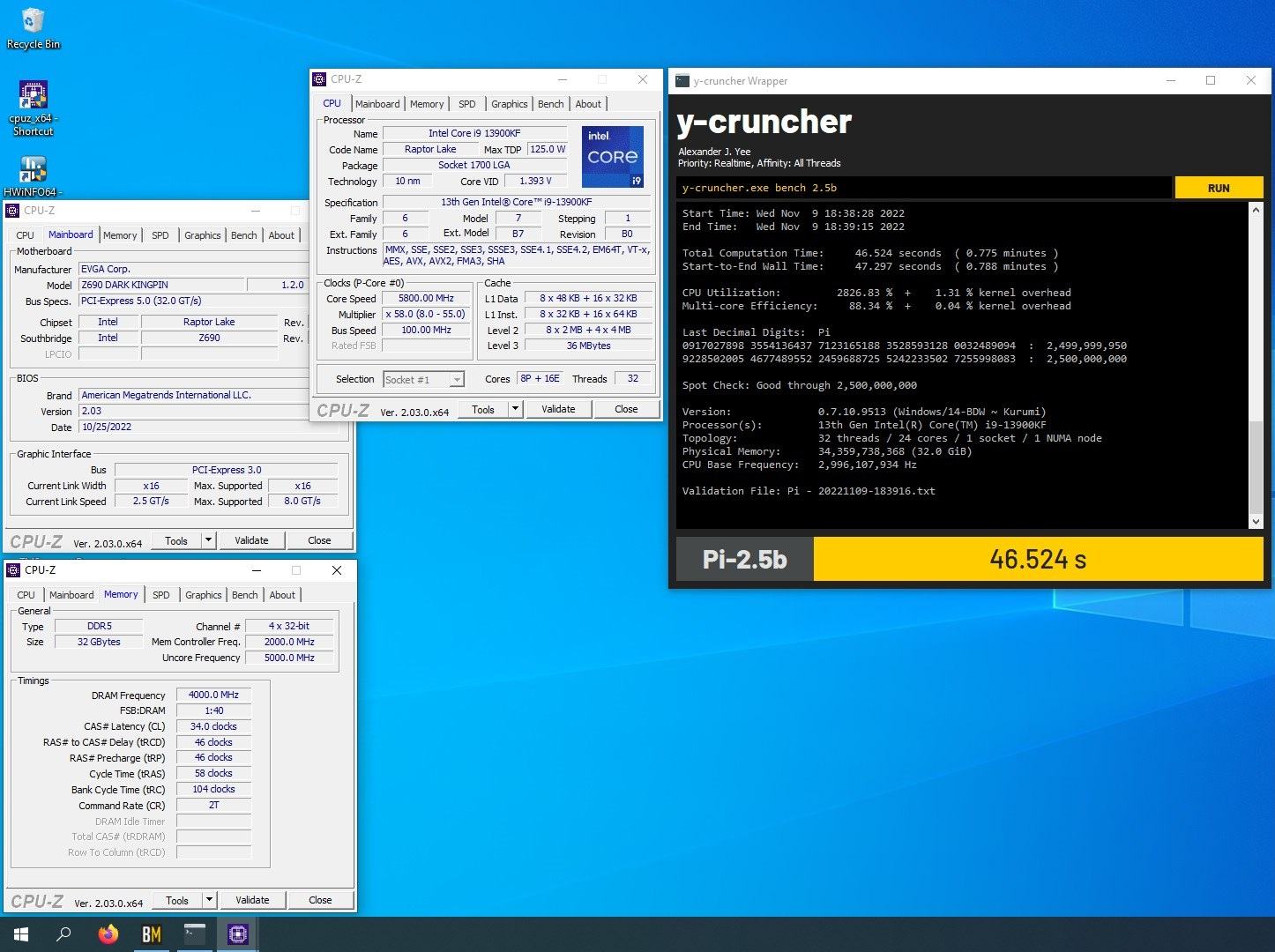Open Graphics tab in CPU window

pyautogui.click(x=510, y=104)
